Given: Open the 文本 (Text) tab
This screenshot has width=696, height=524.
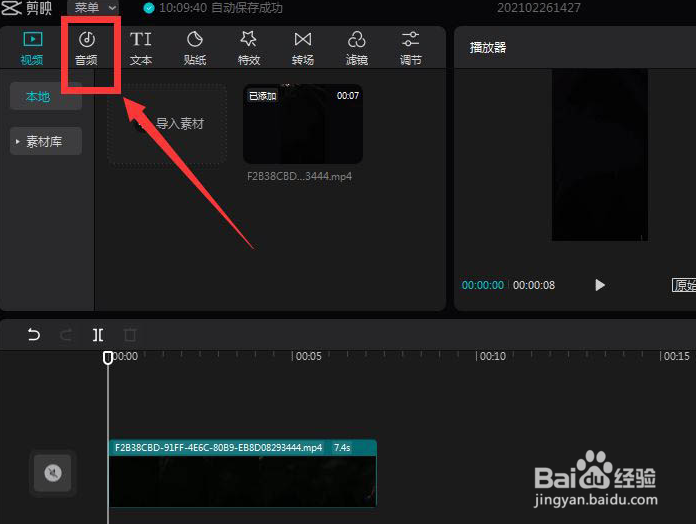Looking at the screenshot, I should tap(141, 48).
